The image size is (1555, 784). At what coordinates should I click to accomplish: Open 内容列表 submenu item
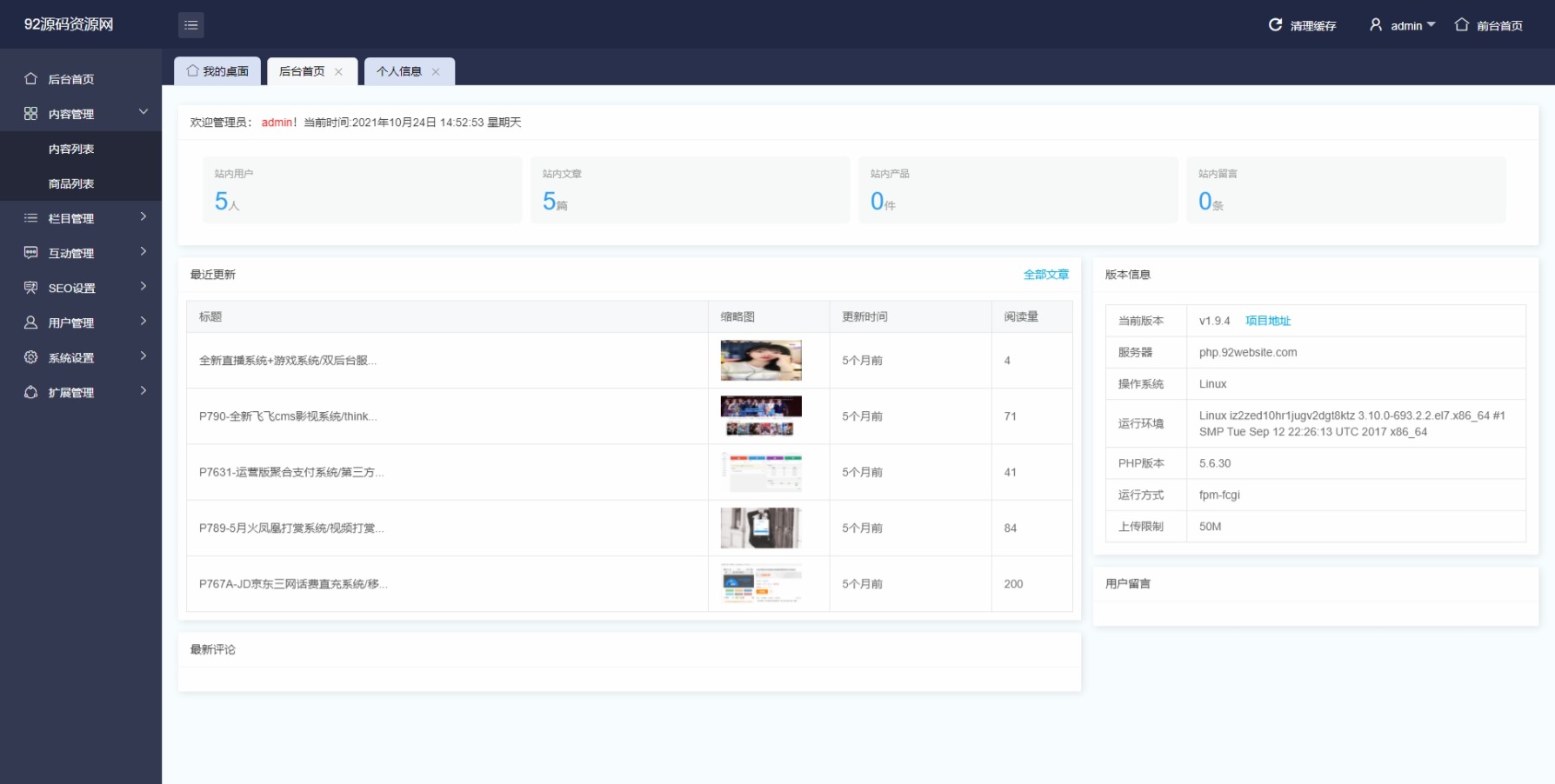click(81, 149)
